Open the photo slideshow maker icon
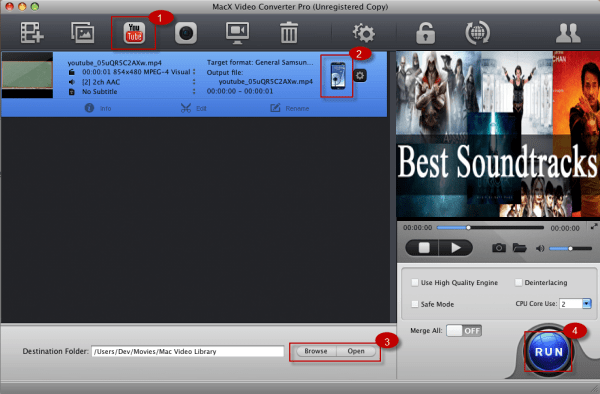This screenshot has height=394, width=600. 83,33
